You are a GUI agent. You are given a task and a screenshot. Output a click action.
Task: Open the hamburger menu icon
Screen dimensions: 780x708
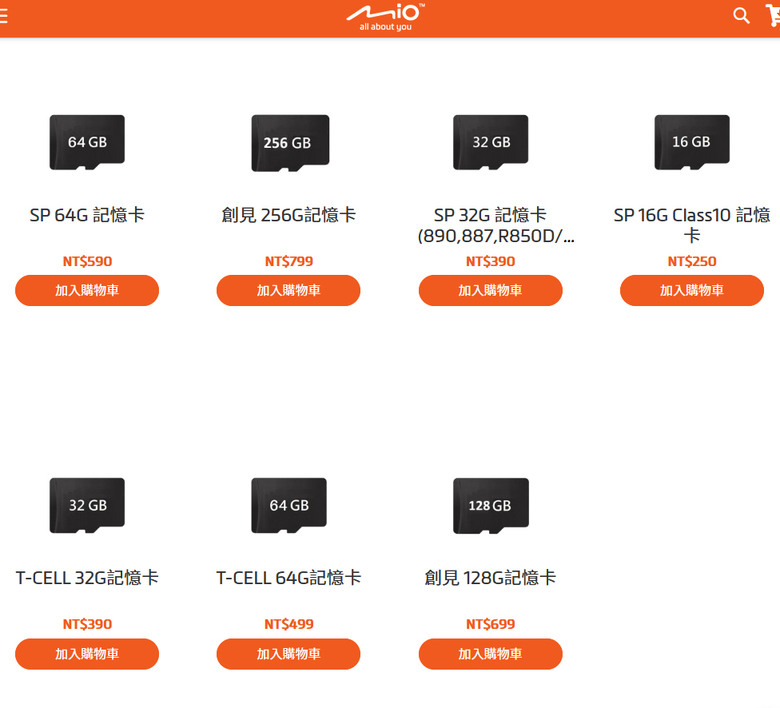(3, 16)
